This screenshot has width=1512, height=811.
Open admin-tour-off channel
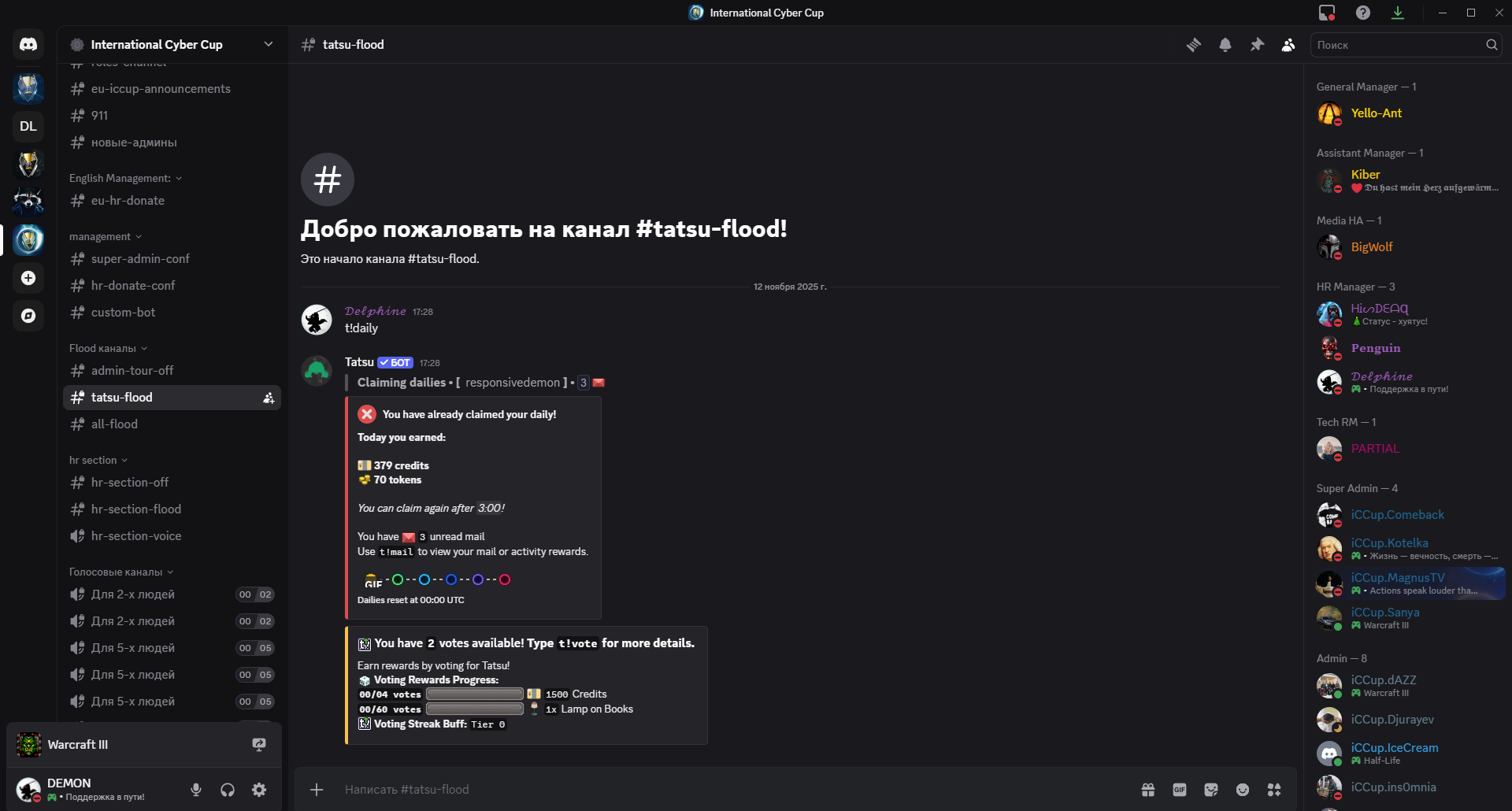pyautogui.click(x=172, y=371)
